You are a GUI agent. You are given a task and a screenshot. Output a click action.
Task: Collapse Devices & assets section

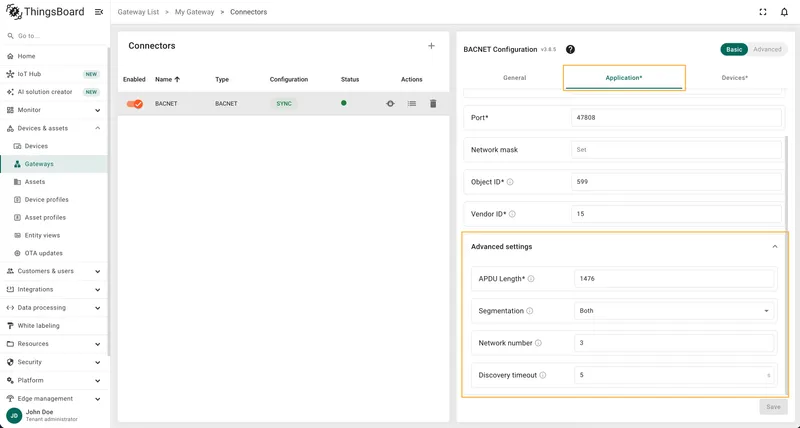(x=54, y=128)
